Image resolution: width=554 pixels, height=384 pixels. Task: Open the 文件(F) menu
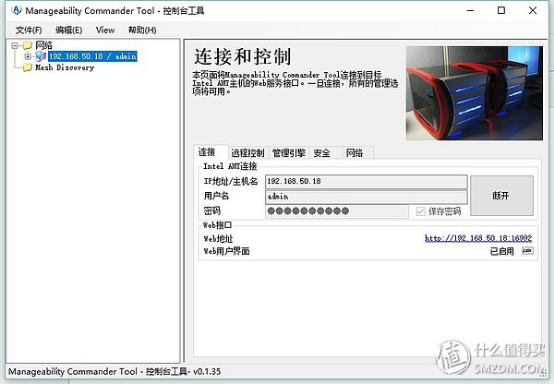[29, 30]
